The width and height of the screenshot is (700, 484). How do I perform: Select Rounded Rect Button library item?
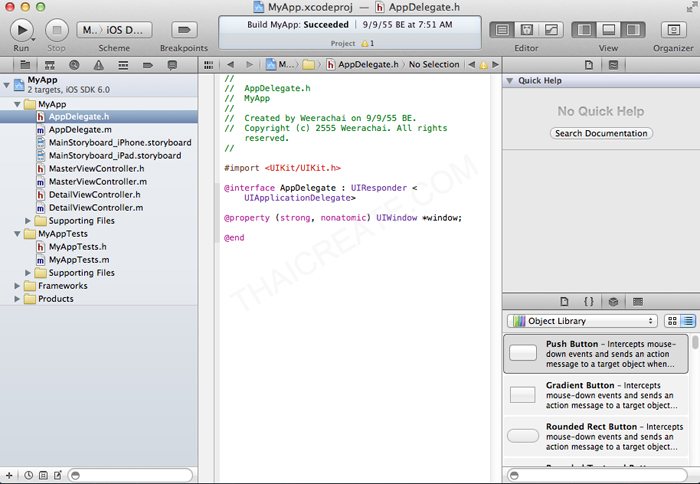point(596,436)
